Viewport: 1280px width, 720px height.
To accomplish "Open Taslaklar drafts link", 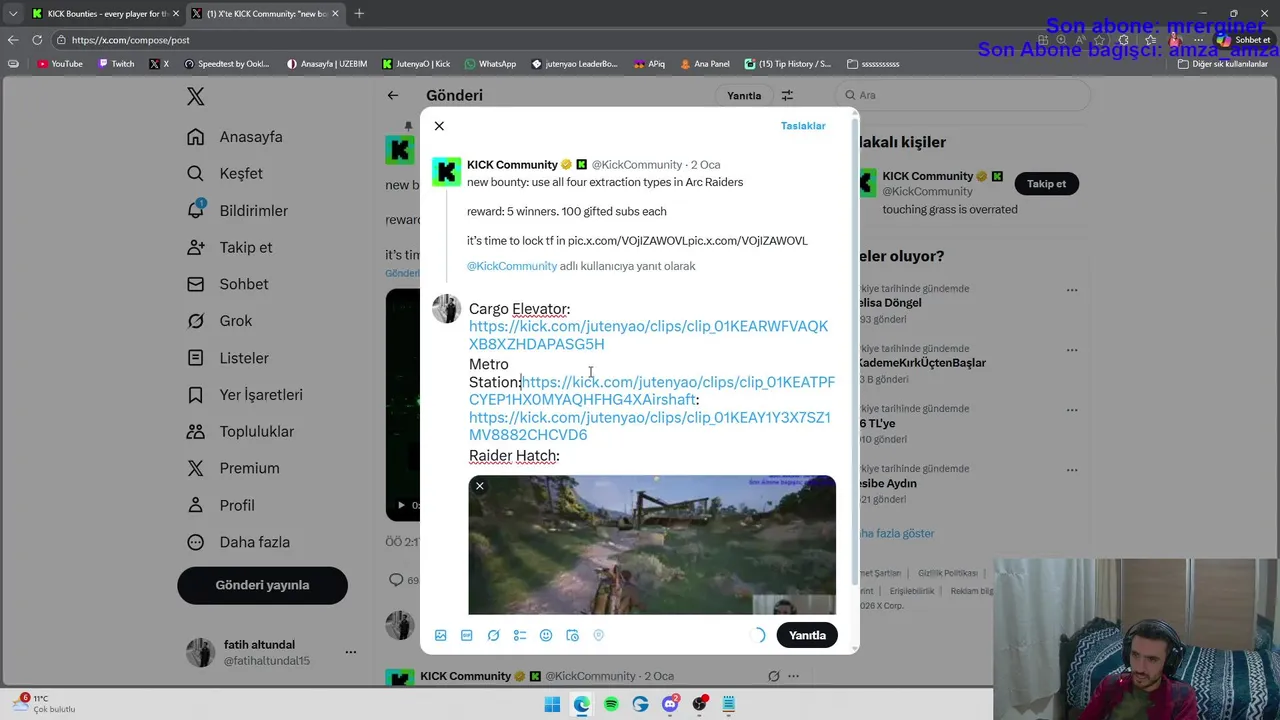I will 803,126.
